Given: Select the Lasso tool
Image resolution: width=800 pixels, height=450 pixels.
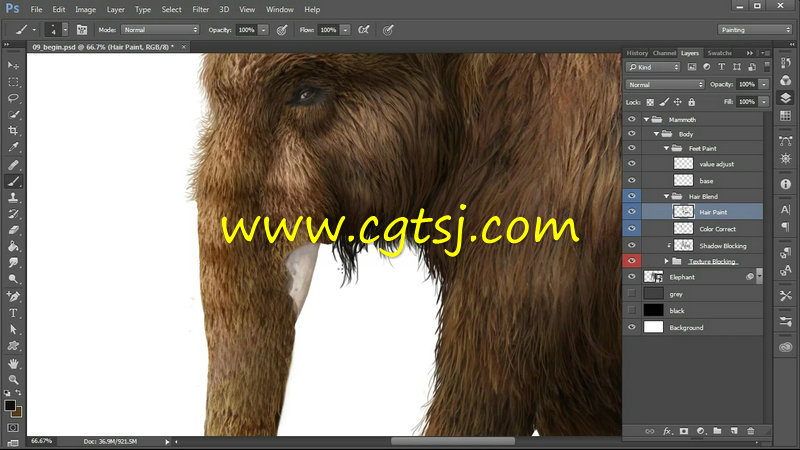Looking at the screenshot, I should (13, 98).
